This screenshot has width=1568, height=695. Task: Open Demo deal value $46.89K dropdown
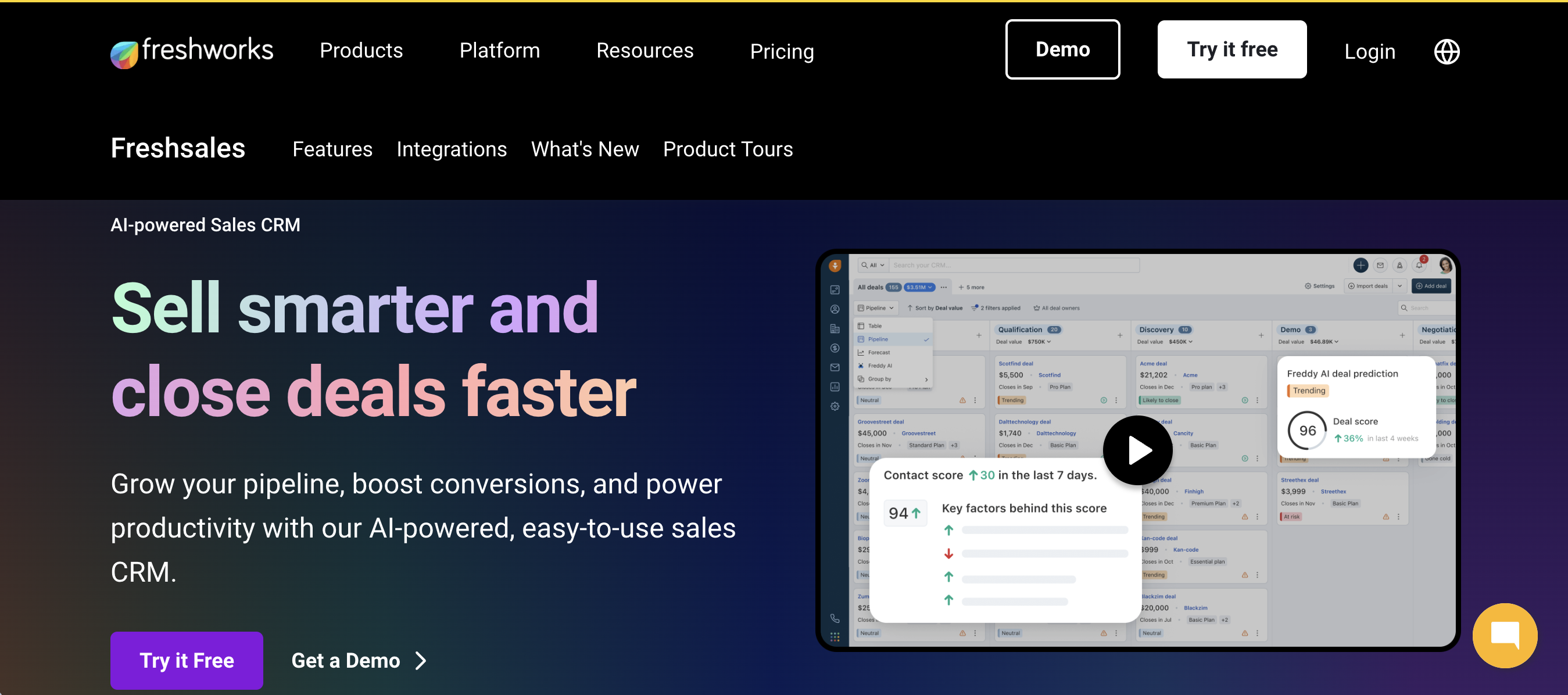click(x=1324, y=342)
